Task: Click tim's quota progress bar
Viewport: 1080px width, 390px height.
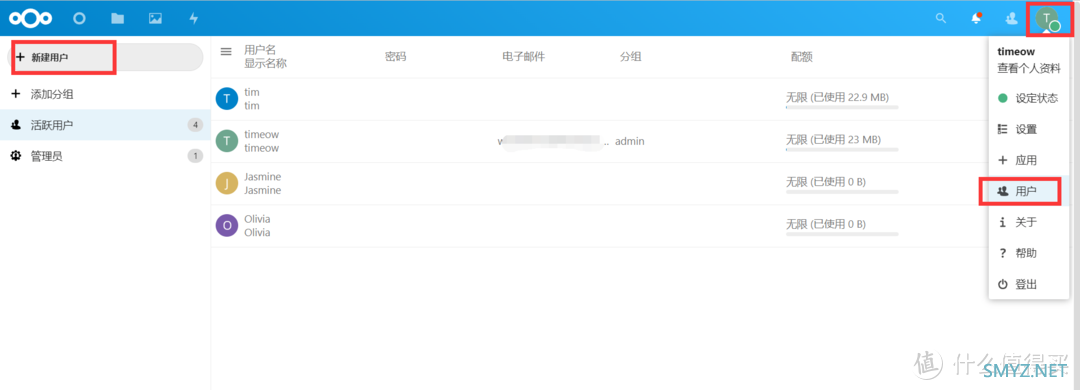Action: (842, 107)
